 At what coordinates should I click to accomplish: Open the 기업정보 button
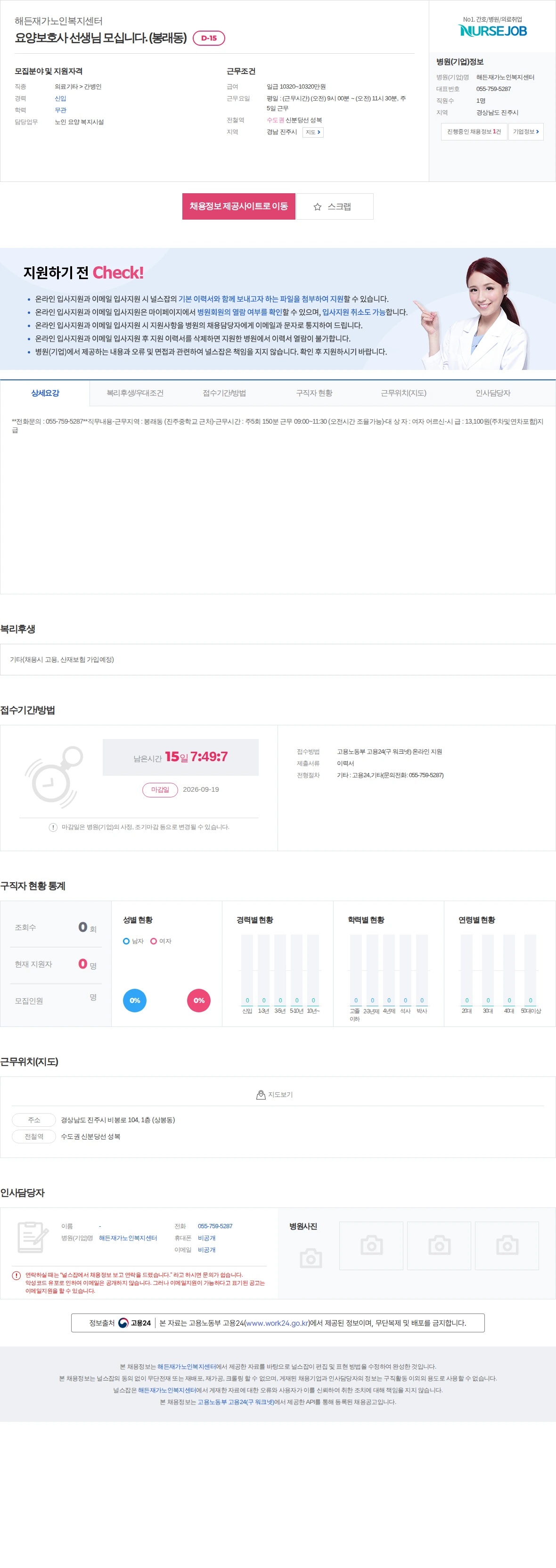525,131
